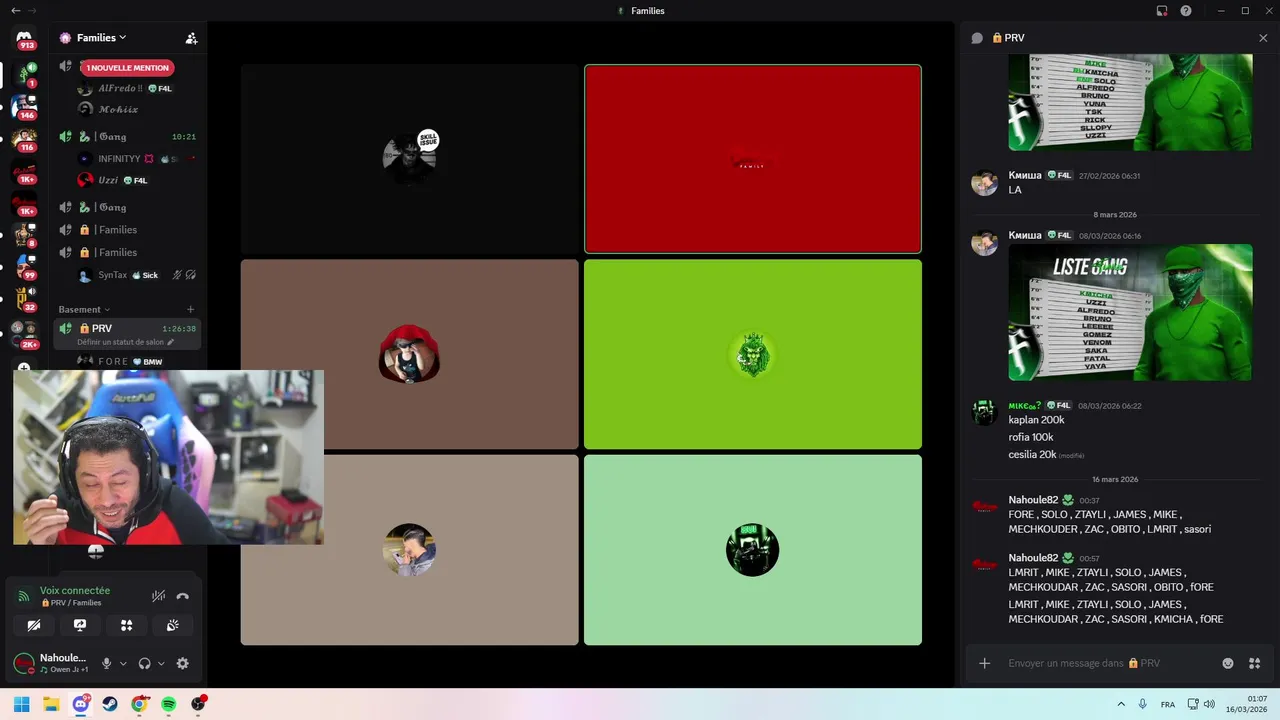This screenshot has width=1280, height=720.
Task: Start an activity from the voice panel
Action: coord(126,625)
